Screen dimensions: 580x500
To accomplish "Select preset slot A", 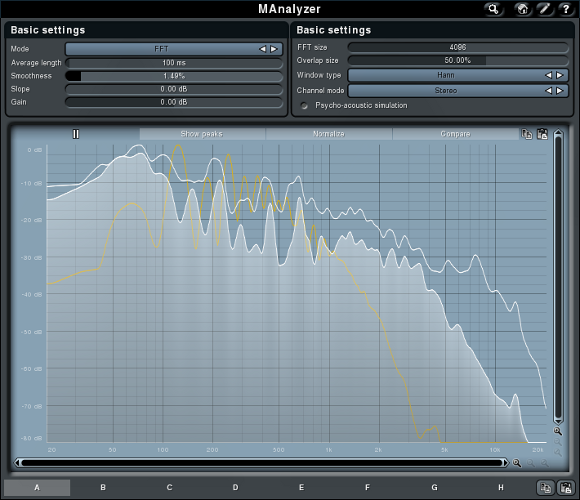I will [x=37, y=488].
